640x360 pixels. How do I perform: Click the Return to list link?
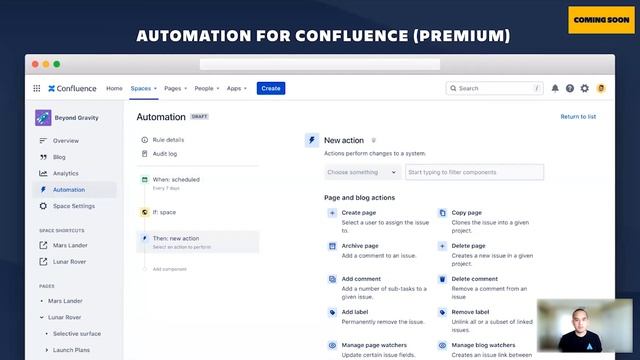[x=578, y=117]
